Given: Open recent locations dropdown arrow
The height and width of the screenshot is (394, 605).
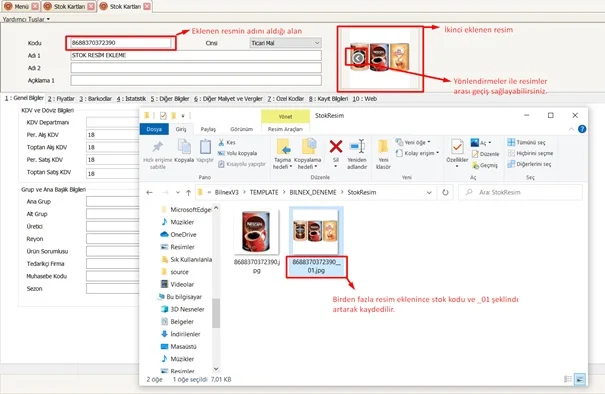Looking at the screenshot, I should point(177,192).
